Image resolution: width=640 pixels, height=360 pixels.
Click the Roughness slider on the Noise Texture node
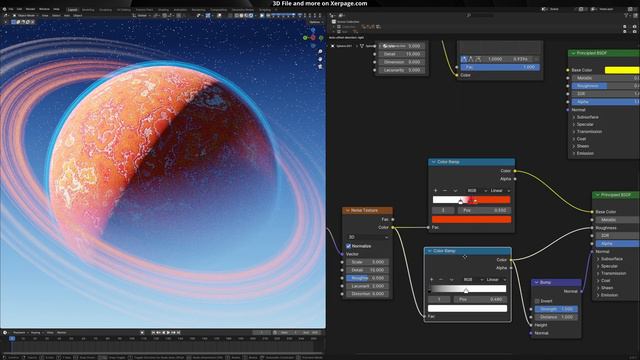coord(367,278)
